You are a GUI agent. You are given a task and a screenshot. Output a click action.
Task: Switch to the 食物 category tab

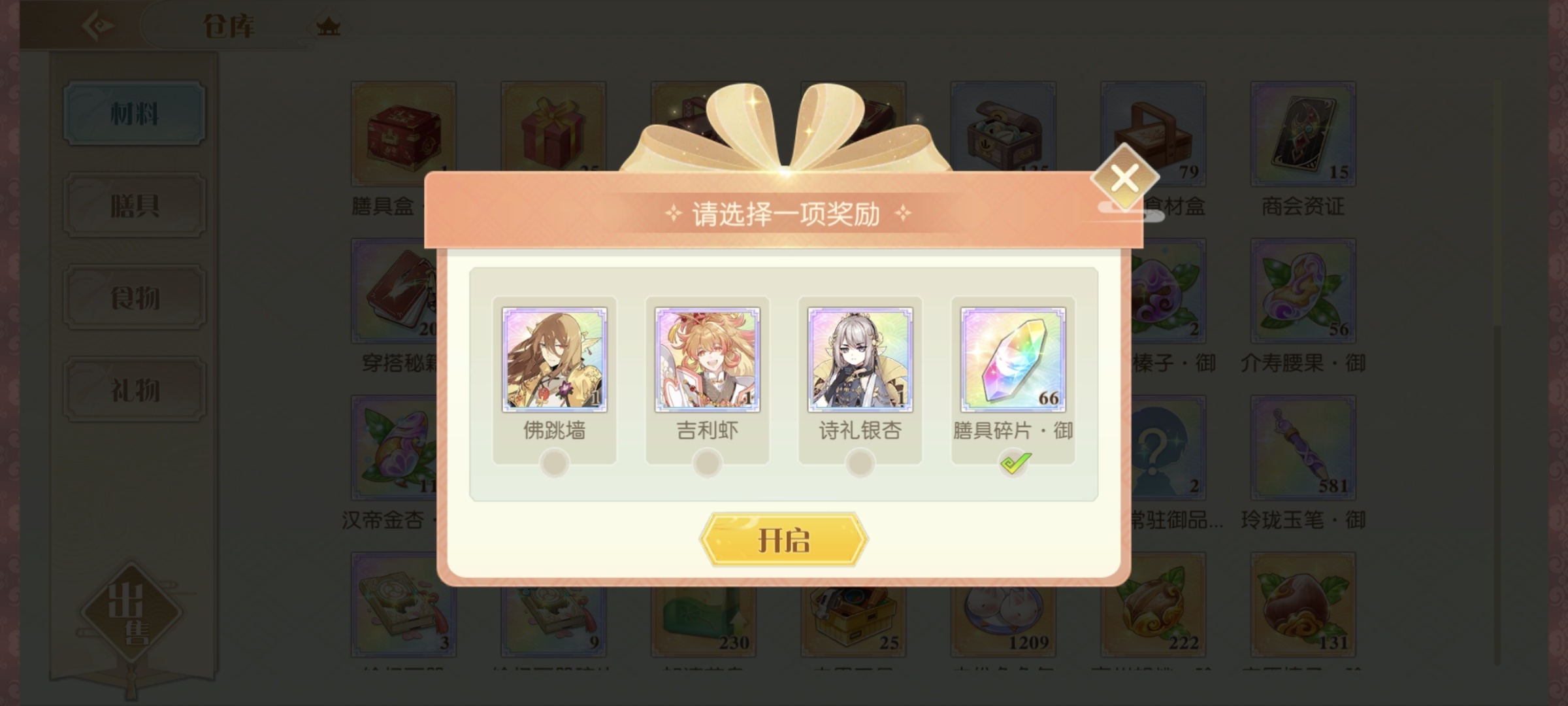135,297
